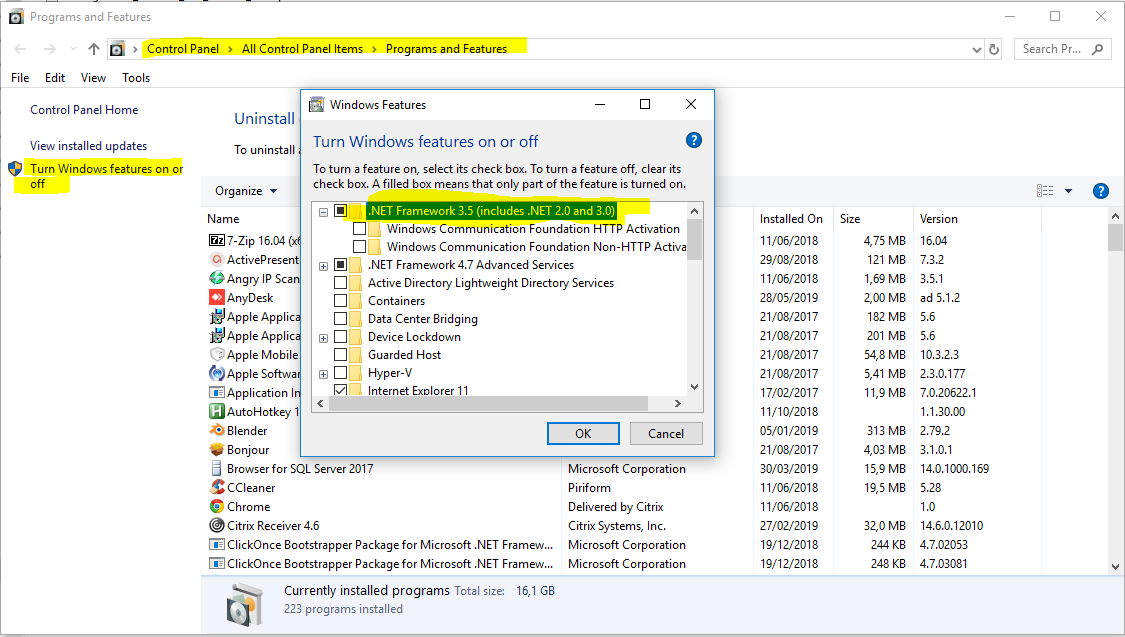The height and width of the screenshot is (637, 1125).
Task: Click the Chrome program icon
Action: point(217,506)
